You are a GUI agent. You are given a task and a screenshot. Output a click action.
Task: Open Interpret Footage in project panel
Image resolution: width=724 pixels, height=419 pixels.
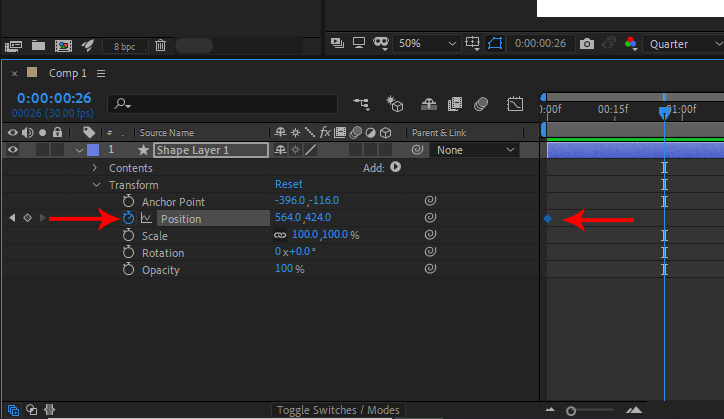click(x=13, y=46)
